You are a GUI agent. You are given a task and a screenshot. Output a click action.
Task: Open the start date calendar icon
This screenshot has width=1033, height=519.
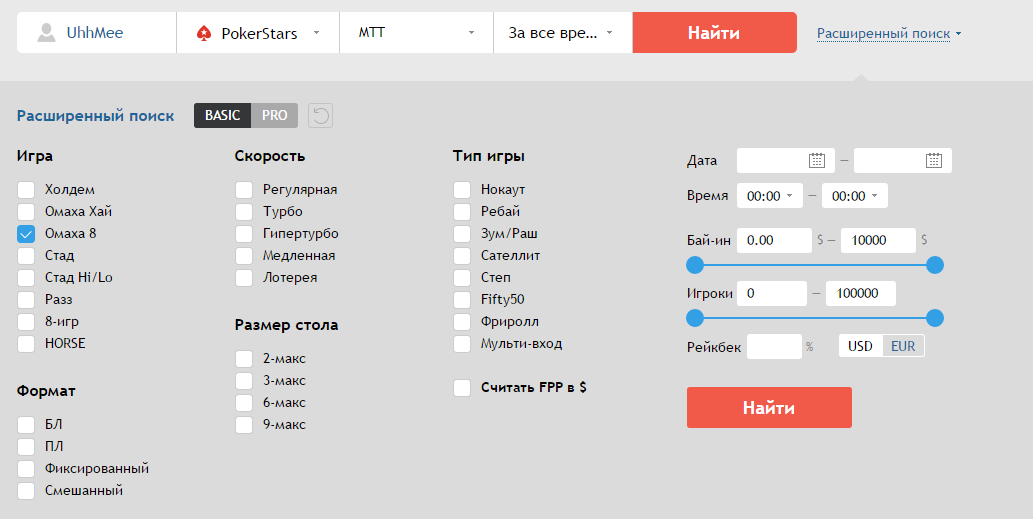coord(816,160)
